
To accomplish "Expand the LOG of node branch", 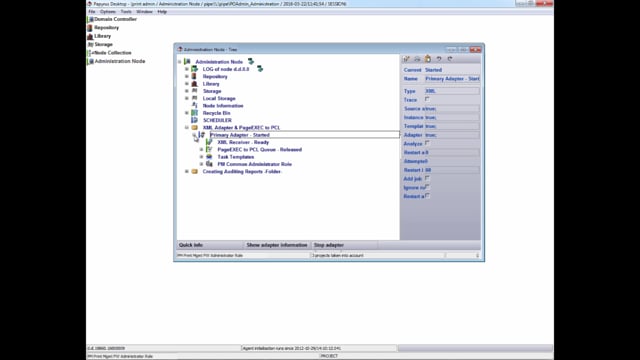I will point(187,69).
